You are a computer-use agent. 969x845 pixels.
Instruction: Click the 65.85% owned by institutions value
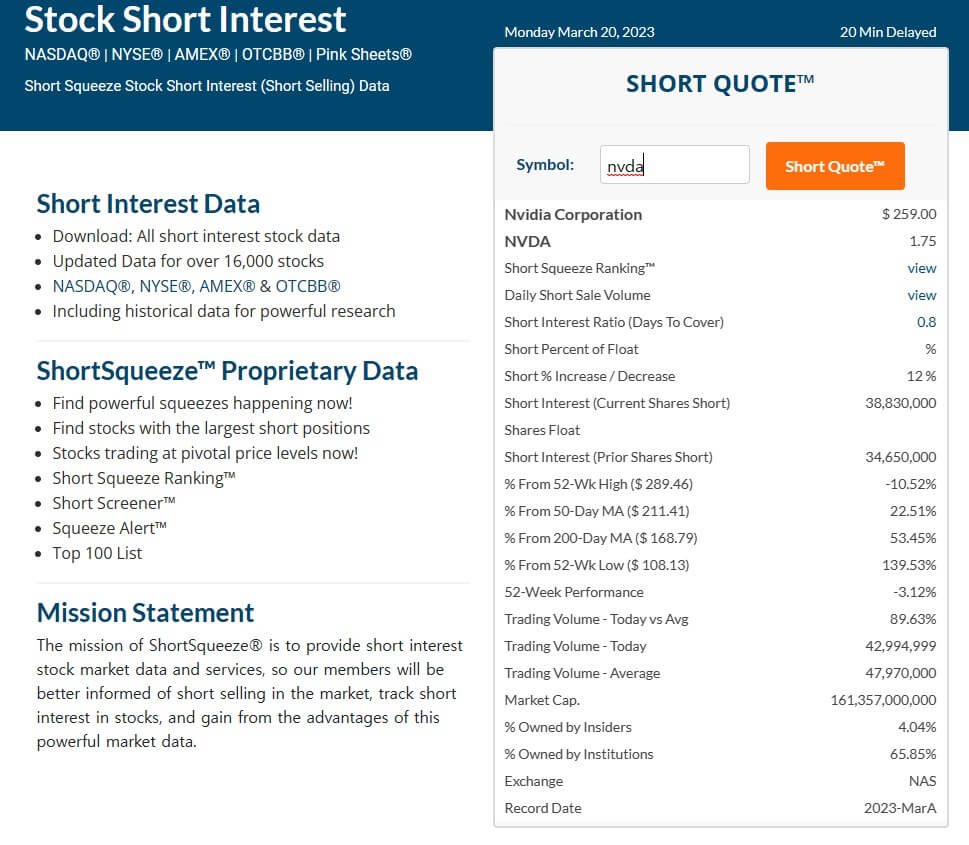tap(913, 754)
